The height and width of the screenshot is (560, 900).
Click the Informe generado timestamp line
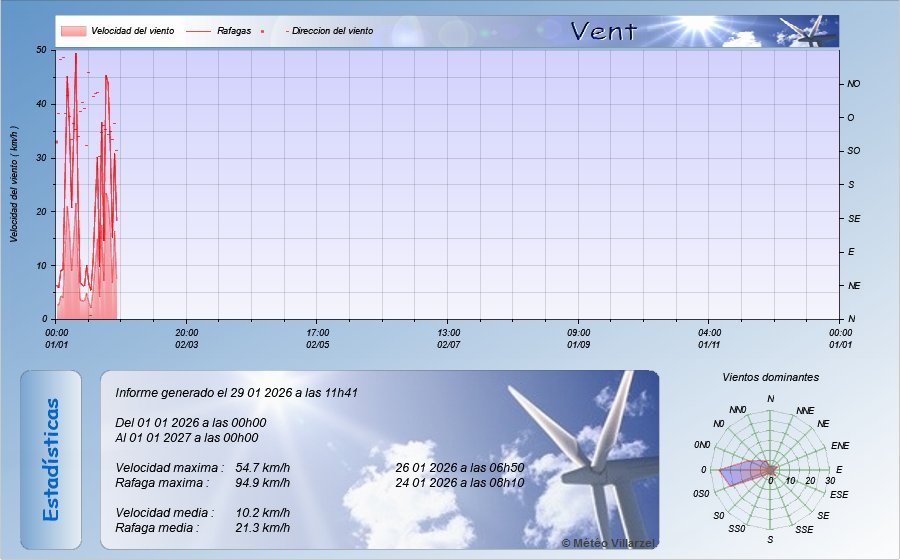[x=237, y=393]
